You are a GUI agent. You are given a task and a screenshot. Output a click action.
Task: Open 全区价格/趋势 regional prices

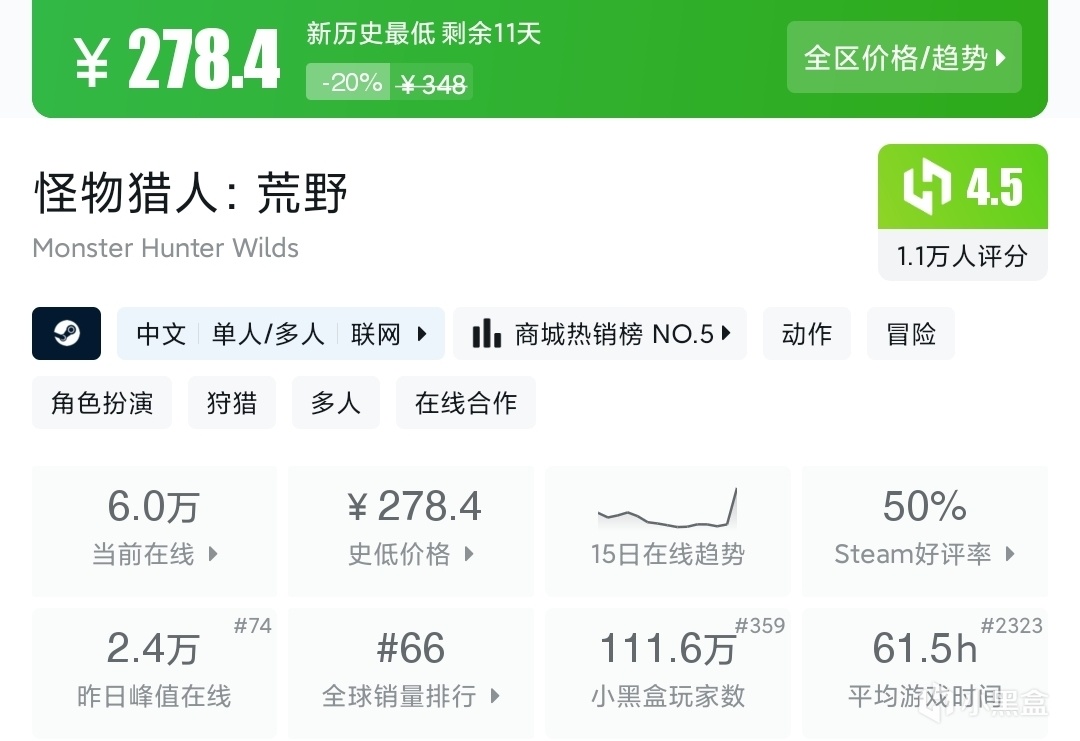point(904,58)
